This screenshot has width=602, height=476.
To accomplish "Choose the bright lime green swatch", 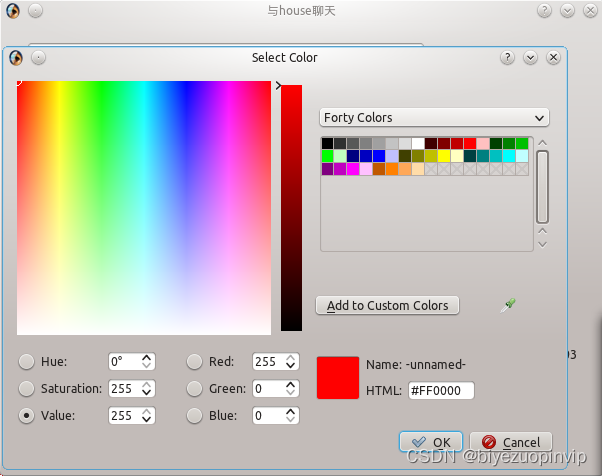I will (327, 156).
